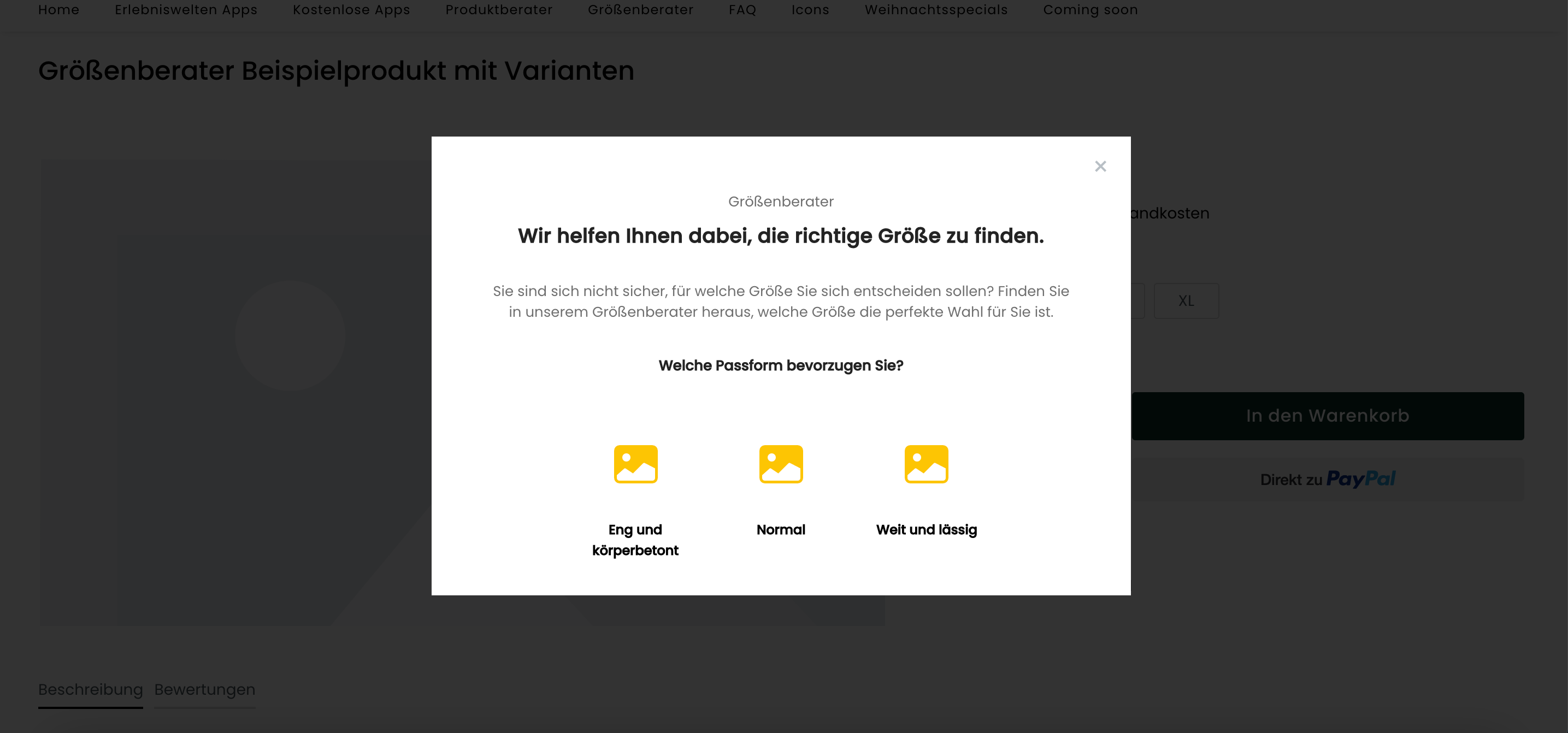Click the question 'Welche Passform bevorzugen Sie?'

[x=781, y=365]
